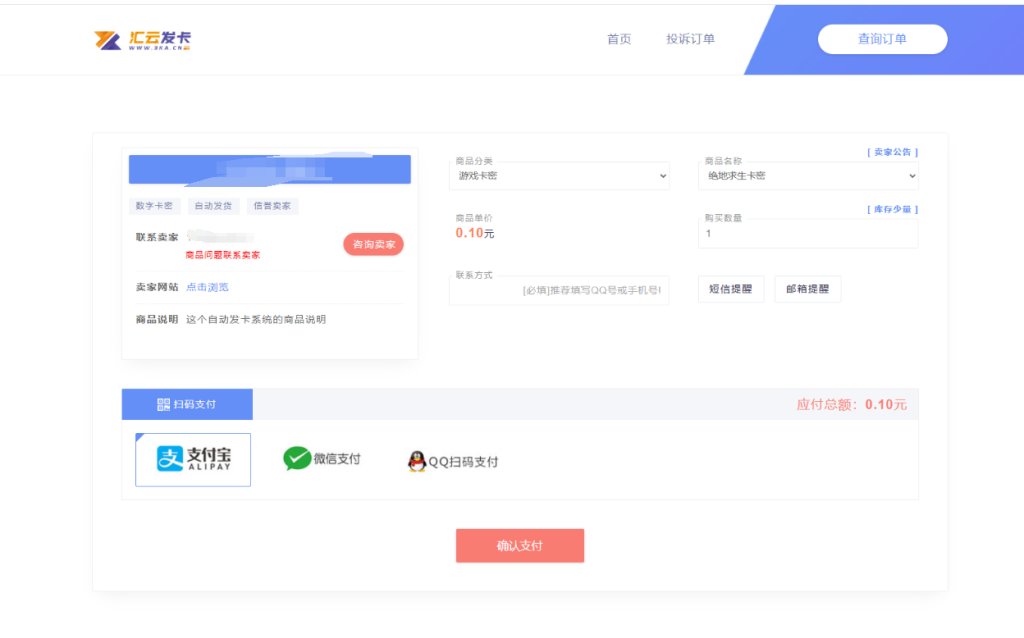
Task: Switch to the 扫码支付 payment tab
Action: [186, 404]
